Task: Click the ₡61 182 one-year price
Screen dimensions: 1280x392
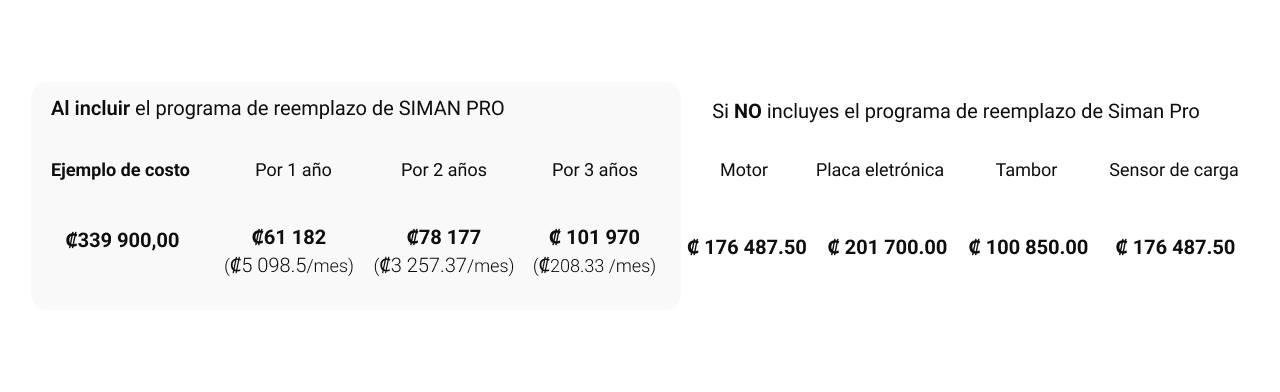Action: click(289, 238)
